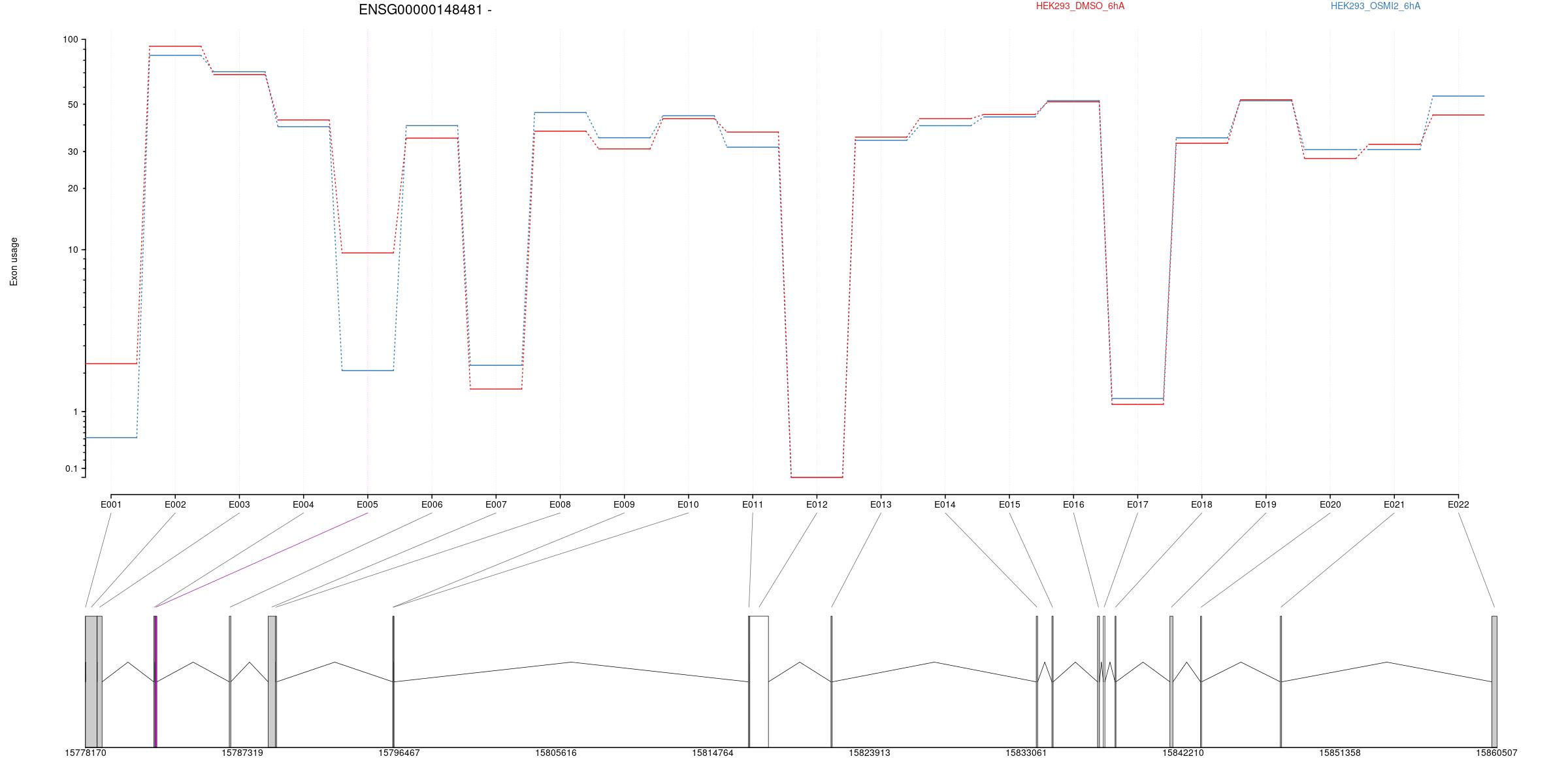Click the red E022 usage segment
The height and width of the screenshot is (784, 1568).
(x=1458, y=115)
